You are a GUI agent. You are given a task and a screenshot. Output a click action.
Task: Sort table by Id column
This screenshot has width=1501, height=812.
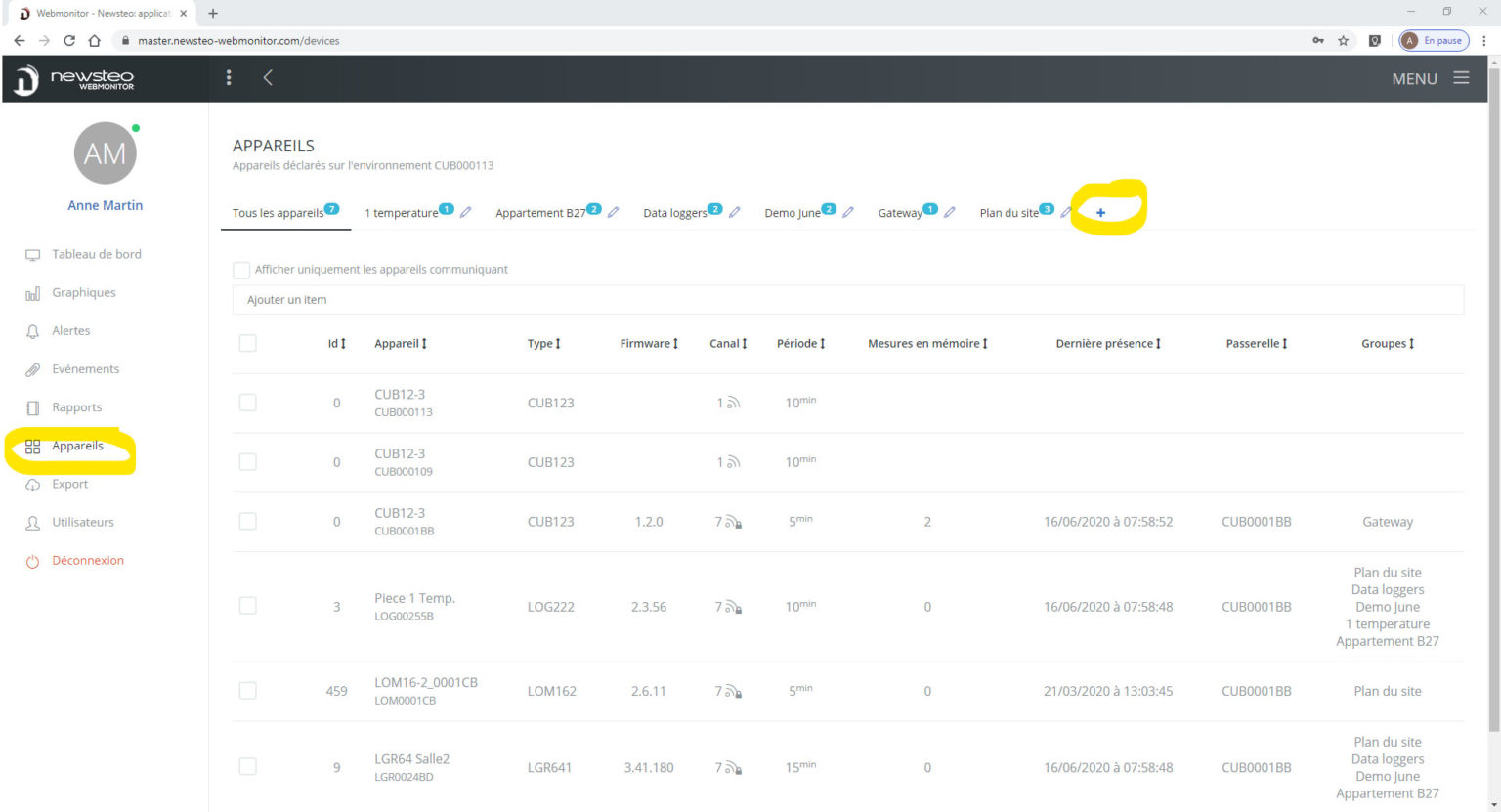[x=337, y=343]
